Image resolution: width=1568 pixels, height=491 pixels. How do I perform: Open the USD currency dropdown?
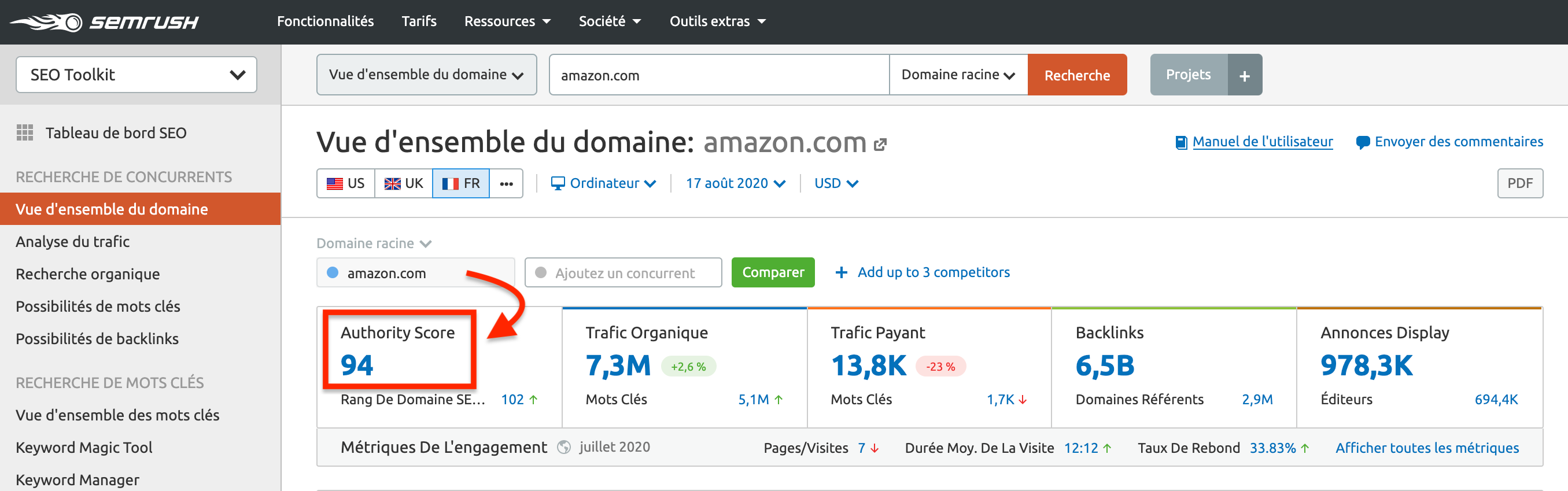point(836,183)
